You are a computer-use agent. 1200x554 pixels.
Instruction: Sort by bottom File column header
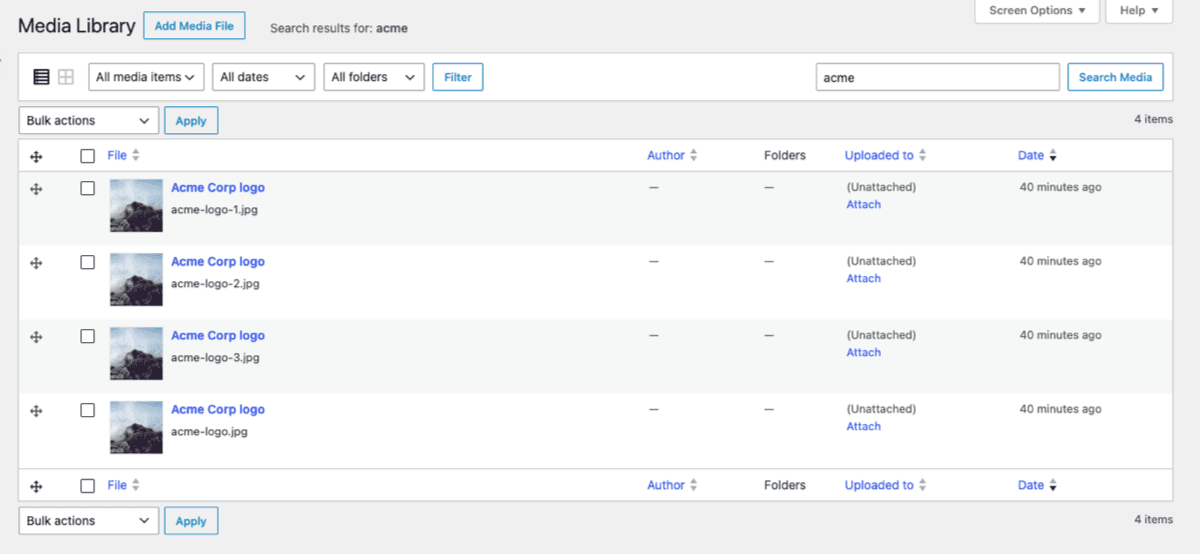click(x=117, y=485)
